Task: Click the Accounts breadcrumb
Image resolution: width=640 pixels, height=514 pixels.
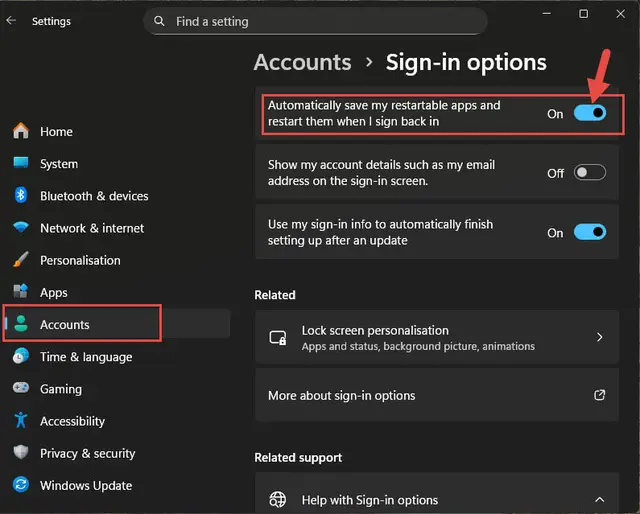Action: tap(302, 62)
